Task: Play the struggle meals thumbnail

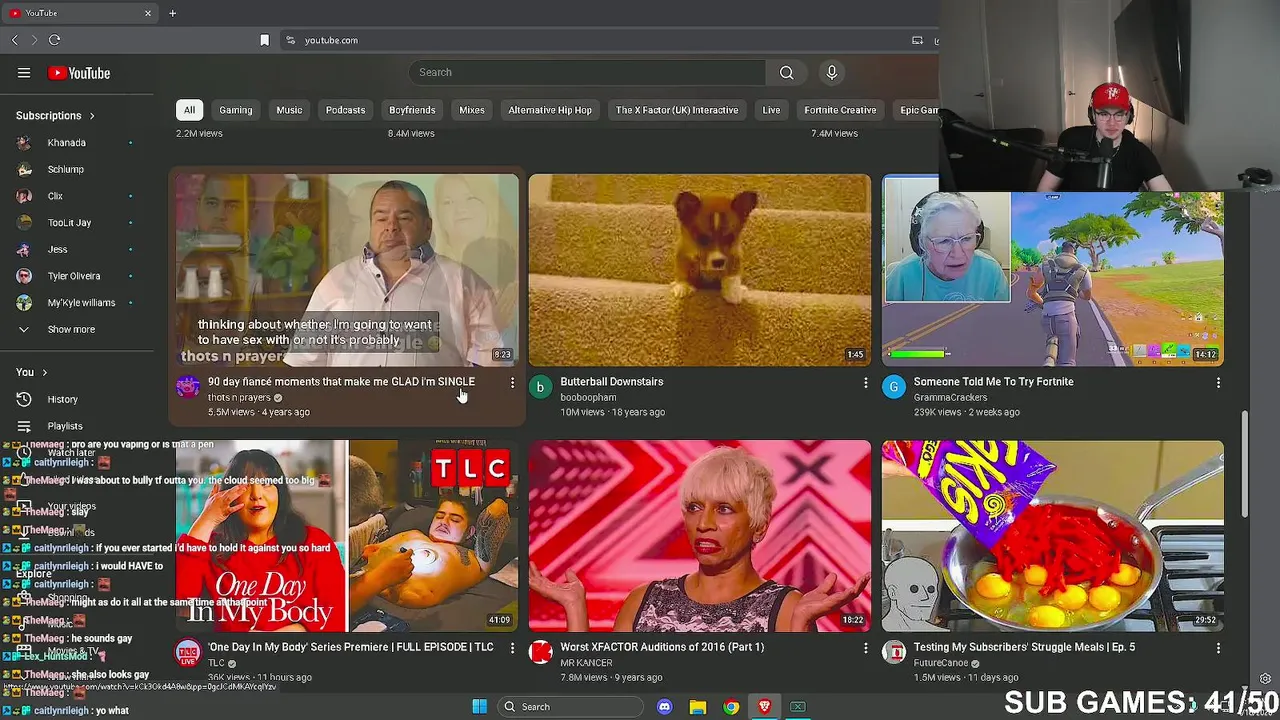Action: click(x=1052, y=536)
